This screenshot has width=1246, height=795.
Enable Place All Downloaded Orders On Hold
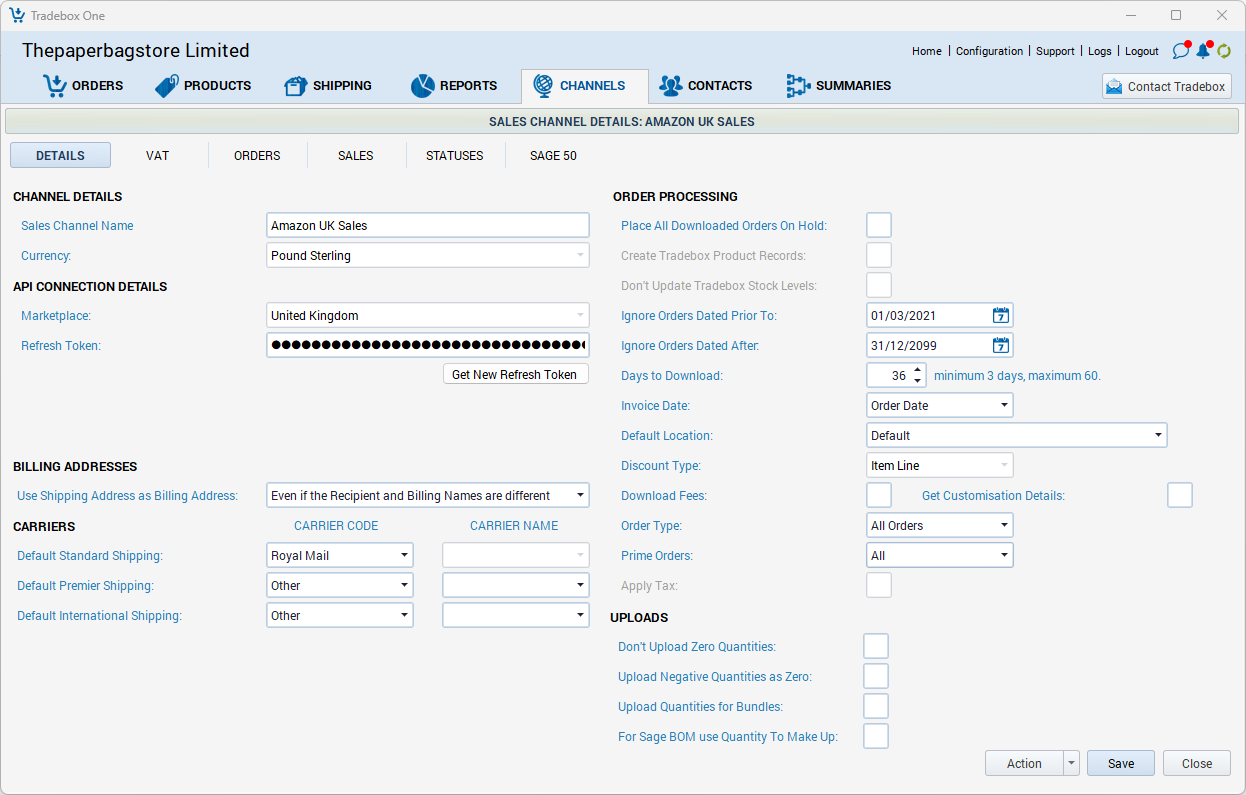[879, 226]
